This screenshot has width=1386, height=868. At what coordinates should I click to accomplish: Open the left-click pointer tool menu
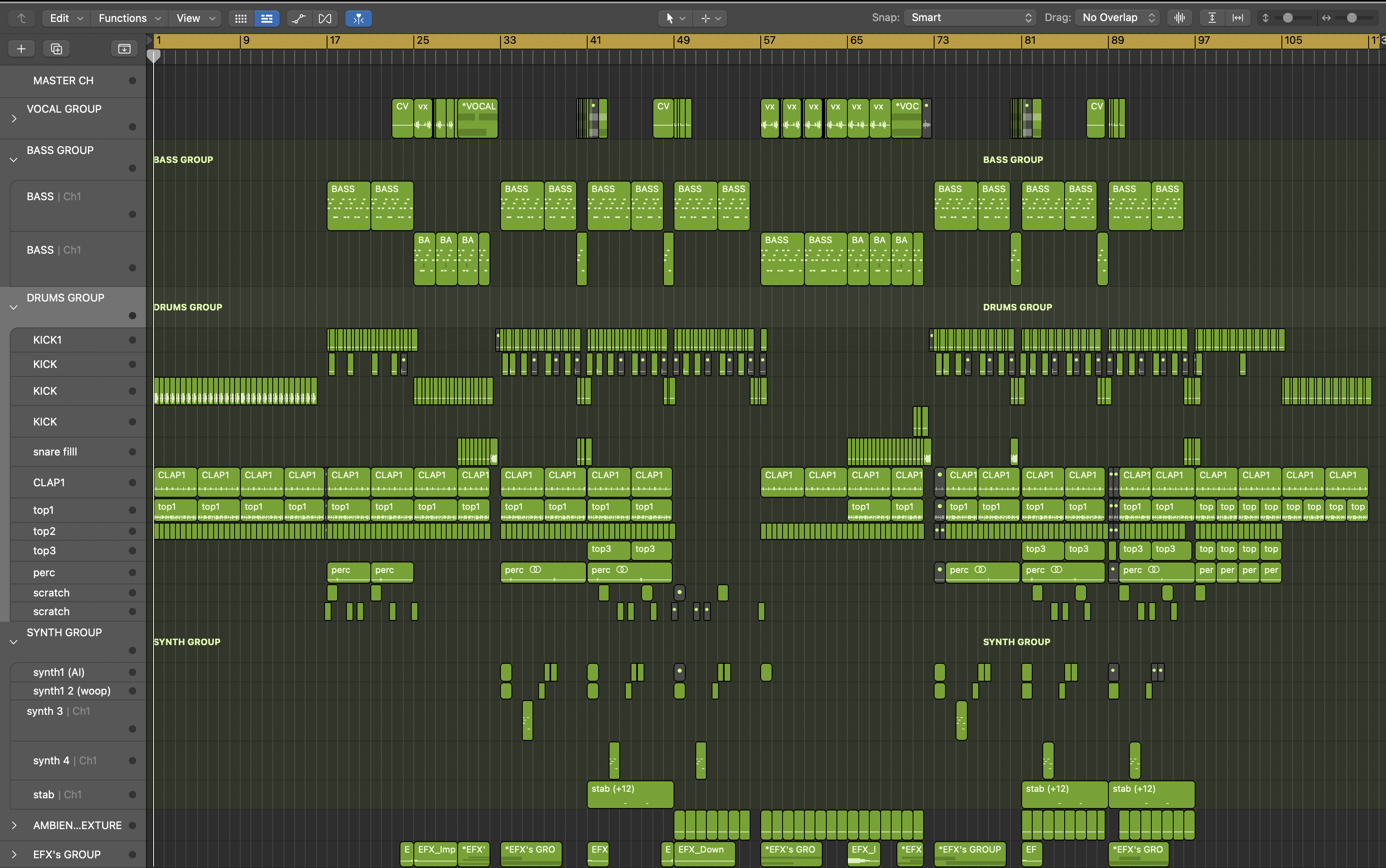[x=675, y=18]
